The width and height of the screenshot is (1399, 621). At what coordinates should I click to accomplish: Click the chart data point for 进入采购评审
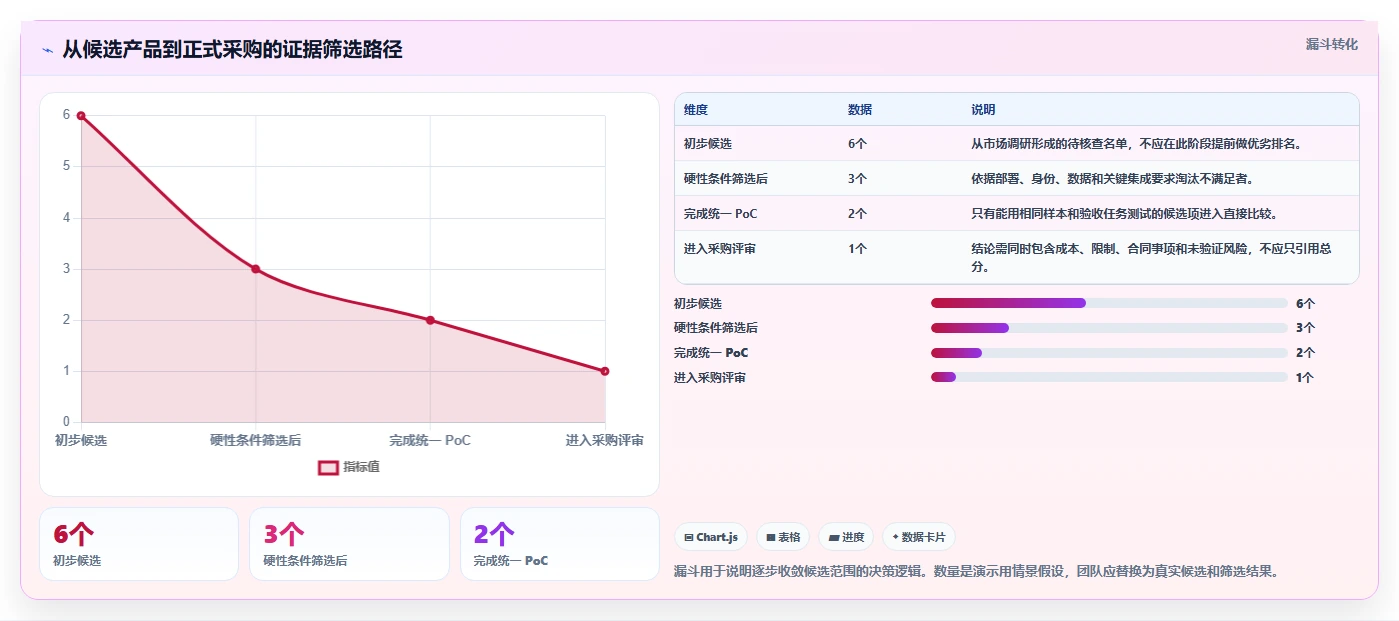click(605, 371)
